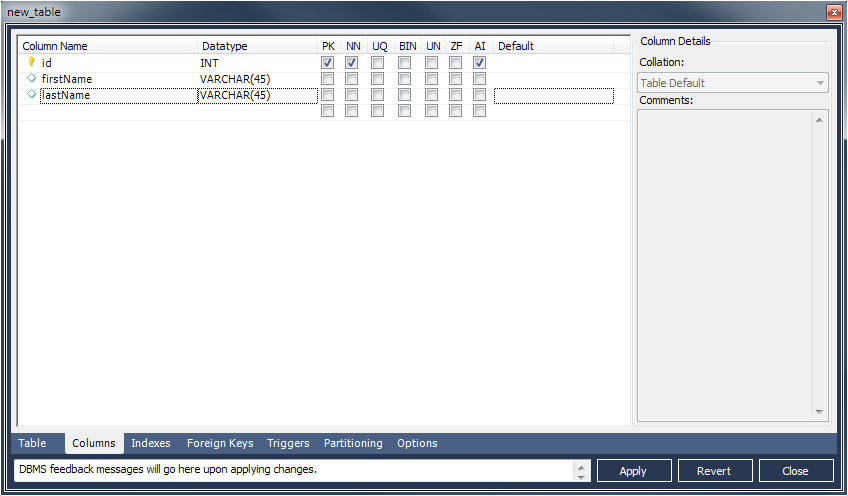Viewport: 848px width, 496px height.
Task: Click the INT datatype of id column
Action: point(210,63)
